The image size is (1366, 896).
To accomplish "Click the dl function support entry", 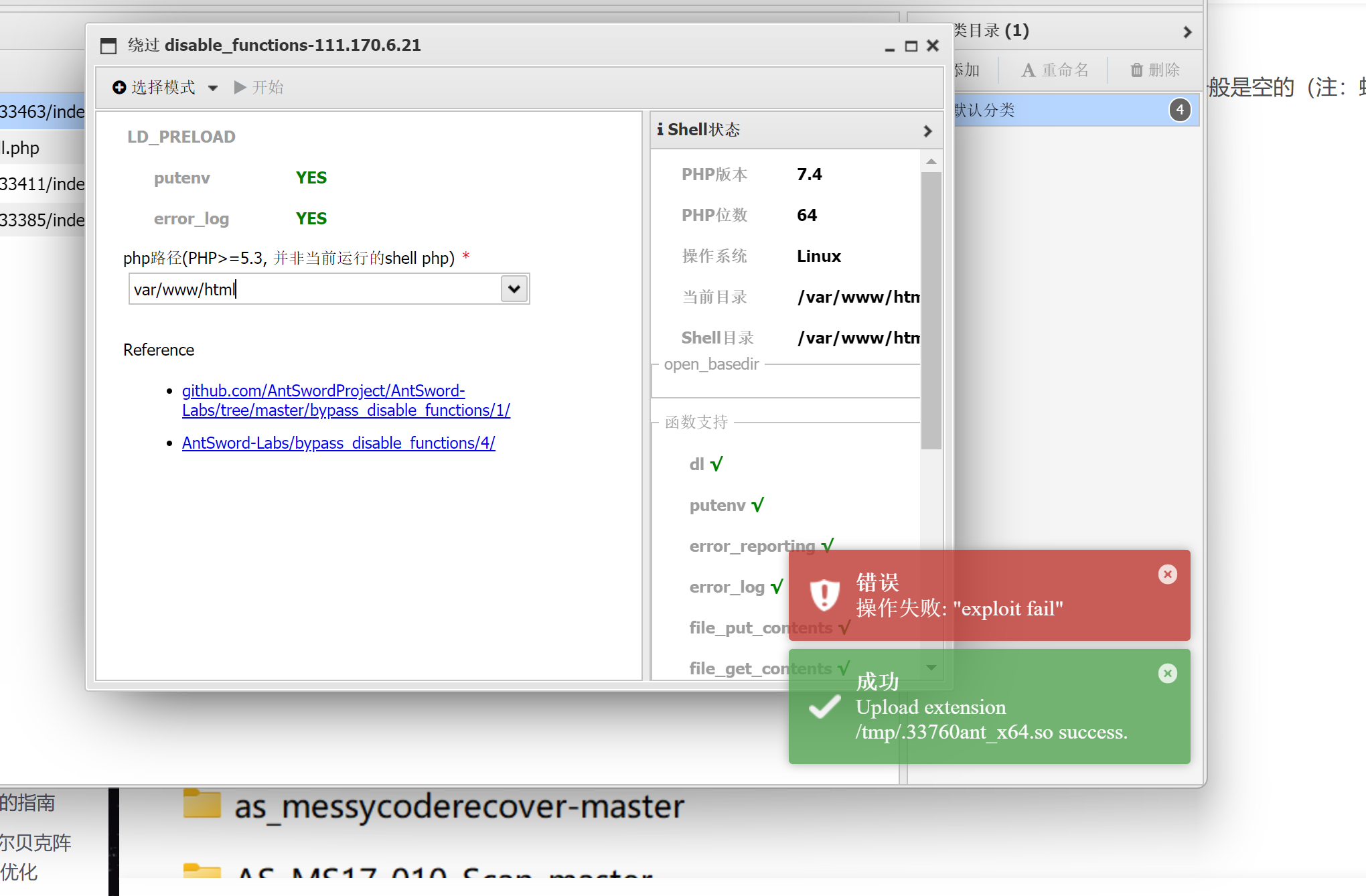I will click(706, 464).
